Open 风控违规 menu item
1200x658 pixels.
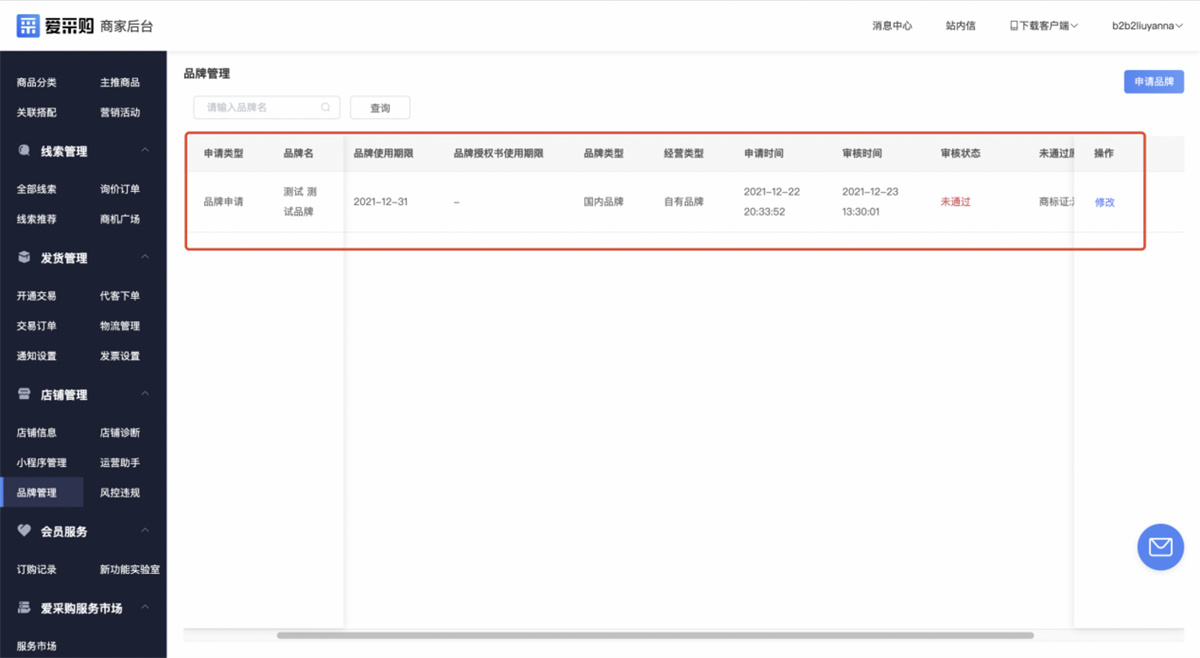120,493
